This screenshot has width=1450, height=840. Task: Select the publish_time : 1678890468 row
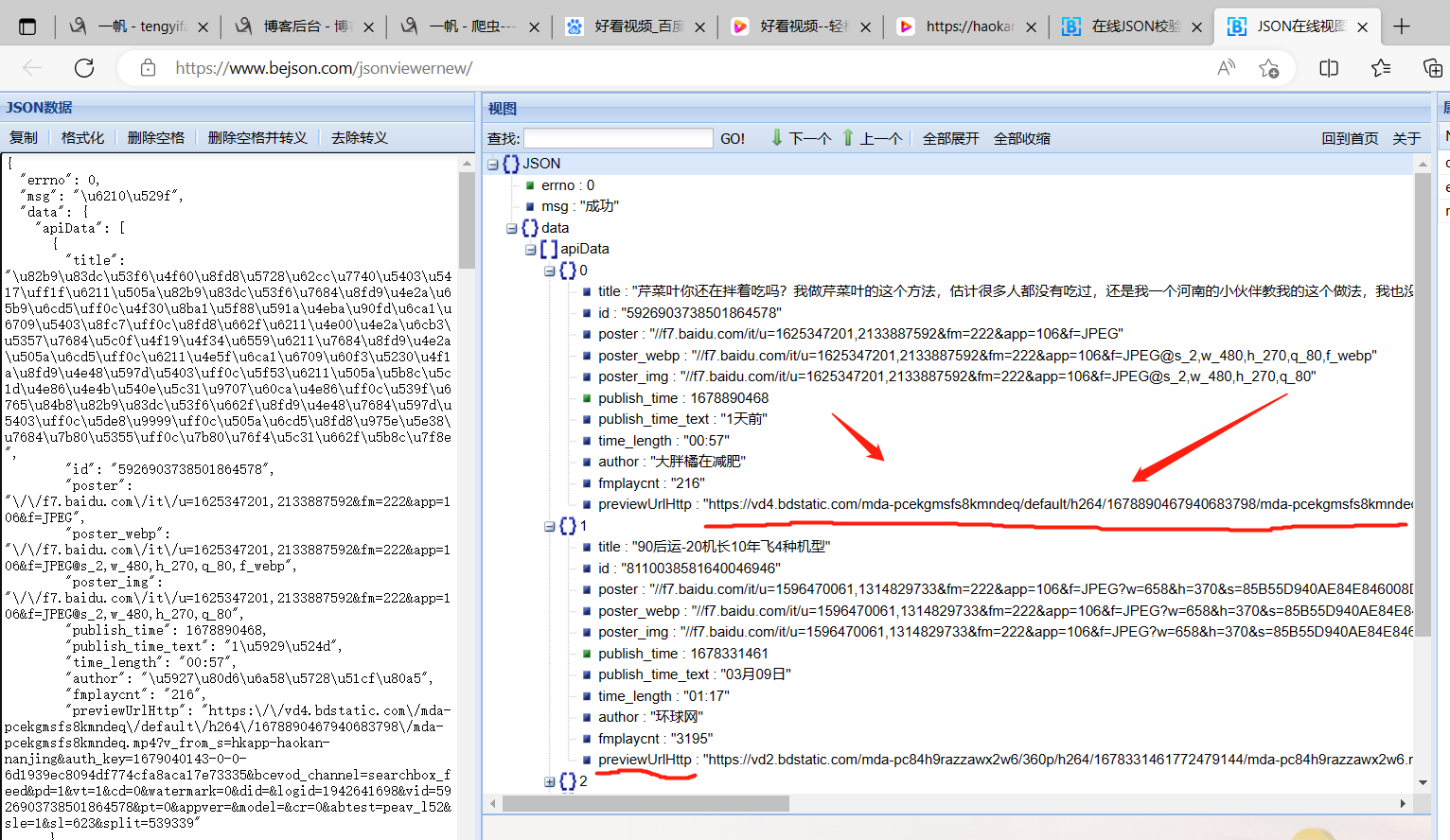click(683, 398)
